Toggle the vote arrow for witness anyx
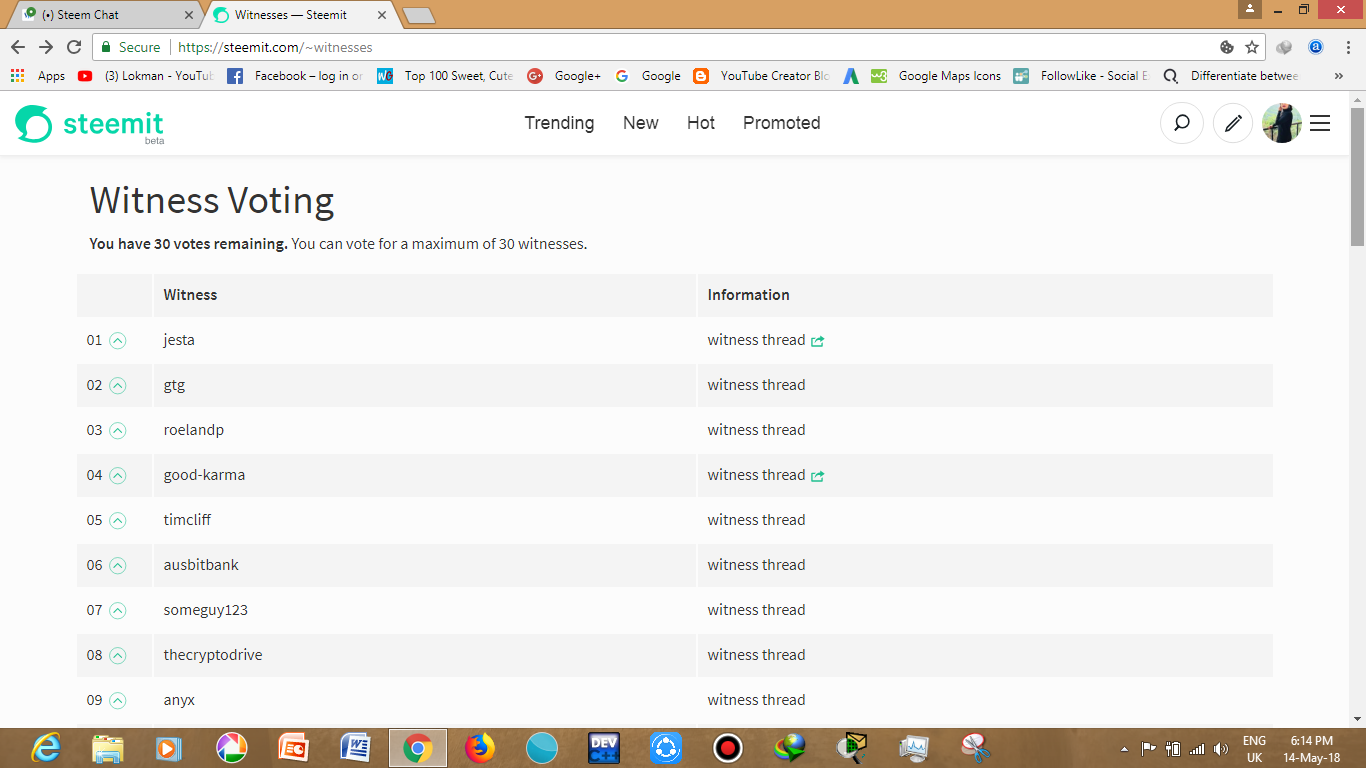The image size is (1366, 768). point(117,701)
